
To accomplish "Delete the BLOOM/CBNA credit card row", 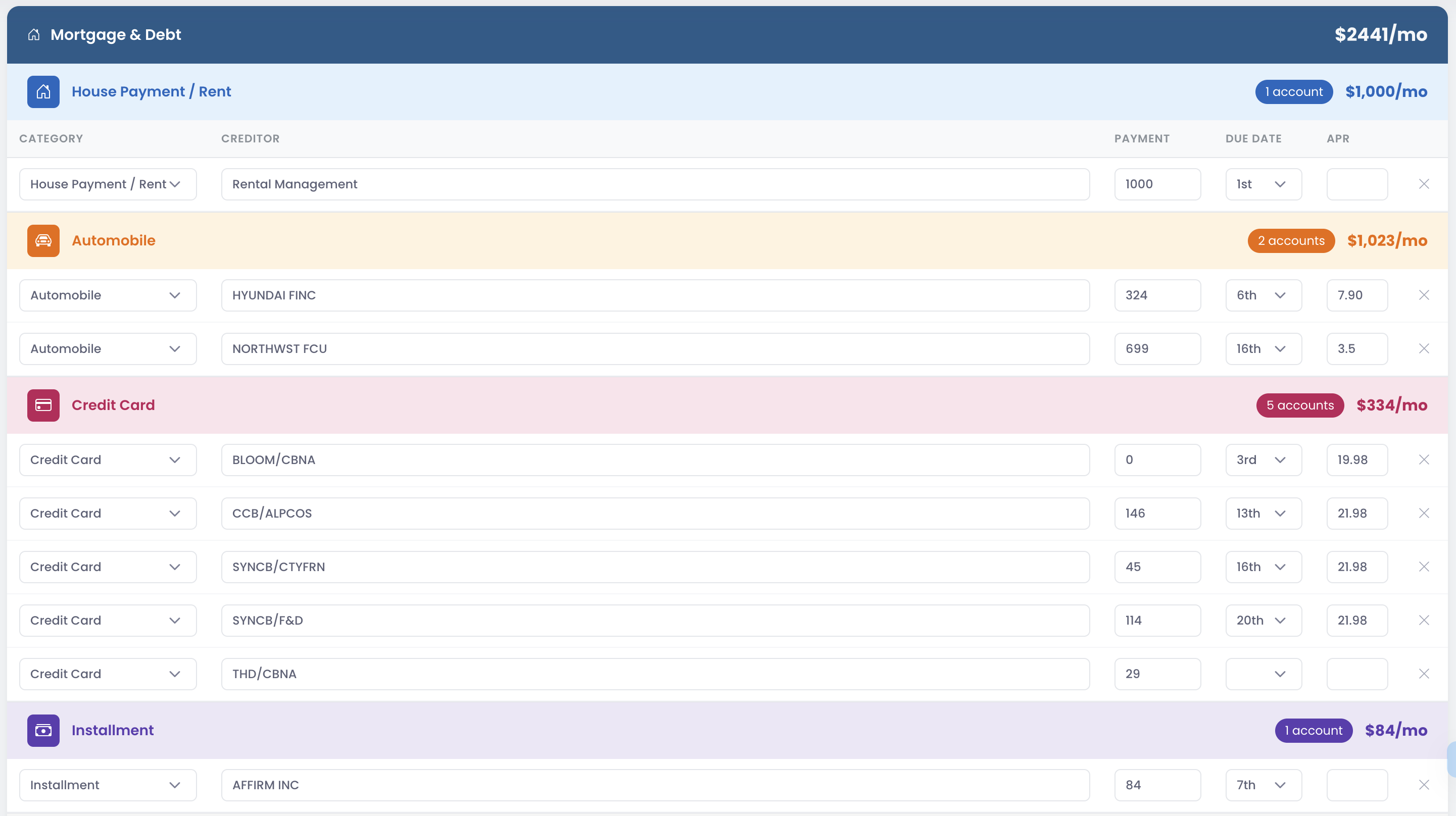I will (x=1423, y=460).
